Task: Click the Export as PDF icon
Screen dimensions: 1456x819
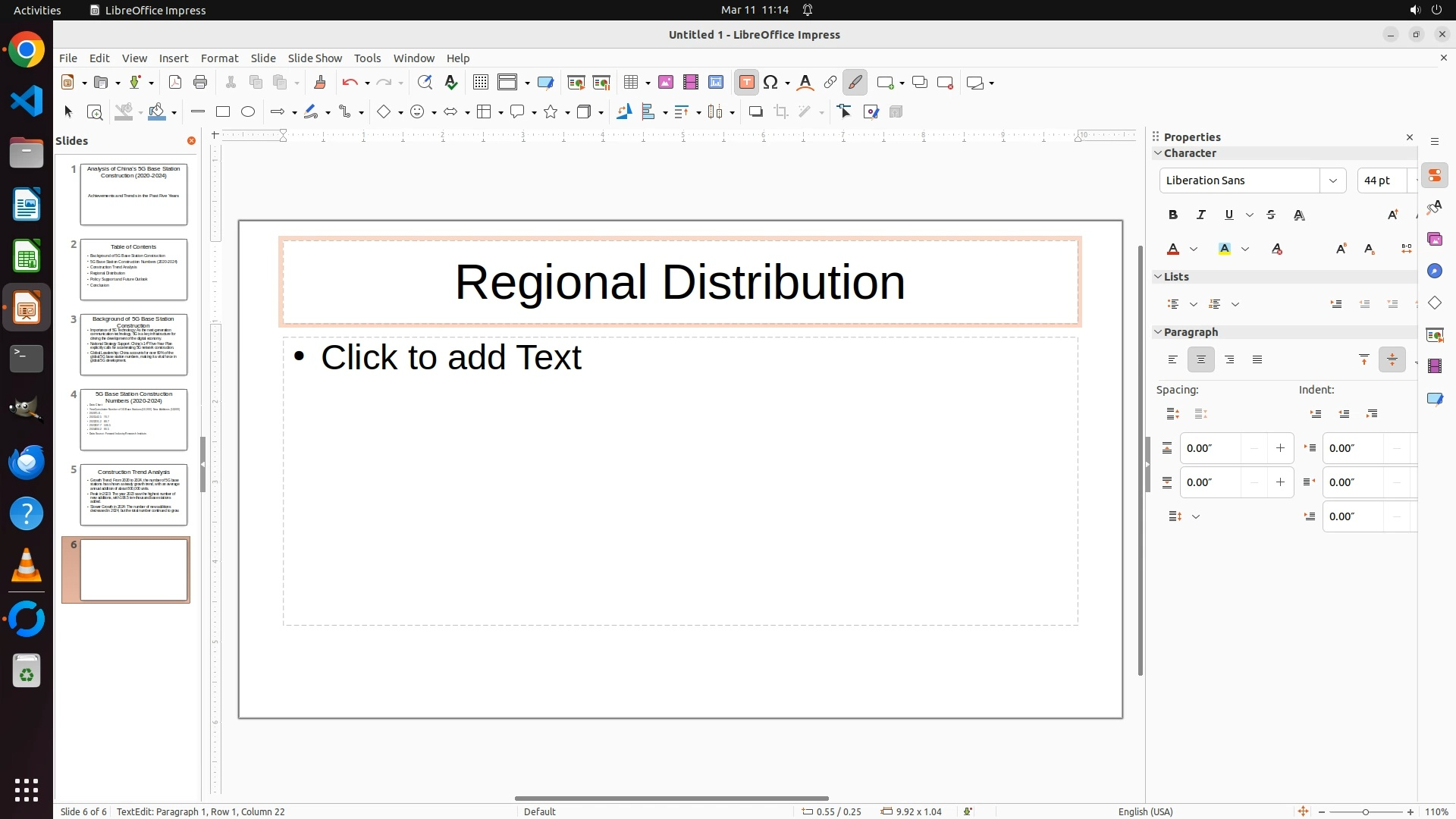Action: point(175,83)
